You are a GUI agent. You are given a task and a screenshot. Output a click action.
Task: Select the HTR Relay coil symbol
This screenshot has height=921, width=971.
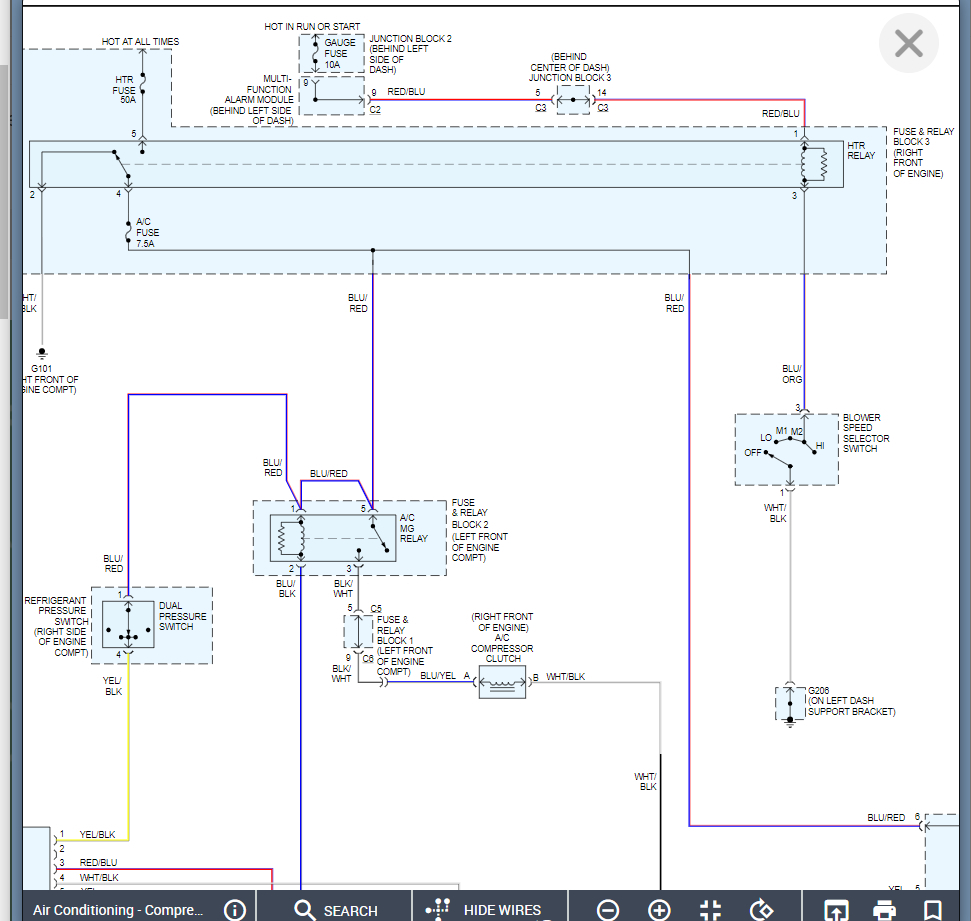point(812,164)
